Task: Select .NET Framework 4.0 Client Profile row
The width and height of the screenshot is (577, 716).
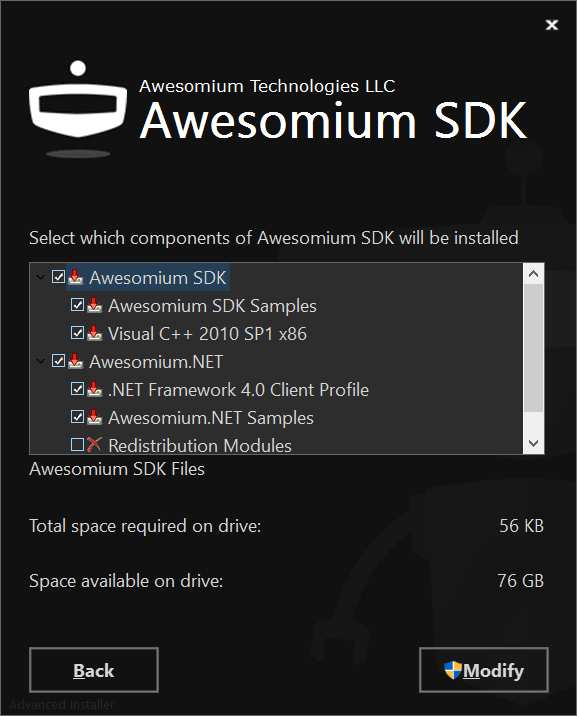Action: click(x=238, y=390)
